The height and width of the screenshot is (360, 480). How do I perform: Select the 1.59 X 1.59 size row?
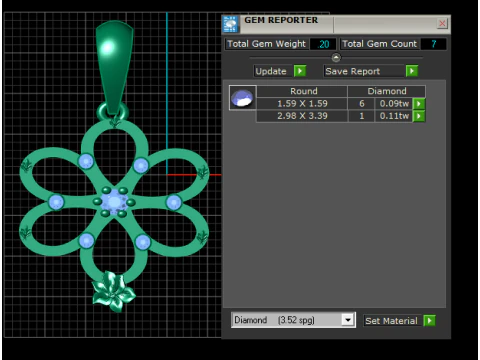click(x=302, y=104)
